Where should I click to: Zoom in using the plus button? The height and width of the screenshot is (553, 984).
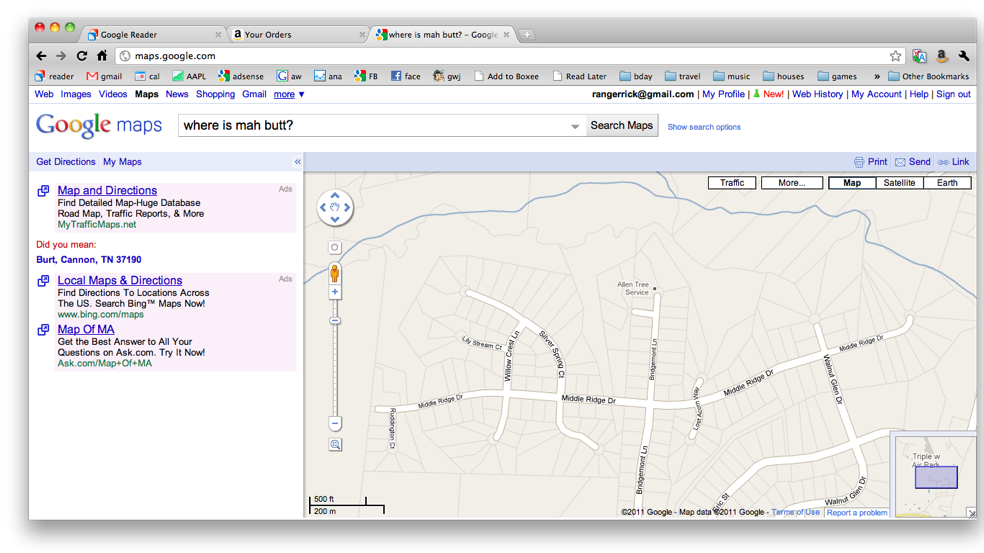(335, 292)
